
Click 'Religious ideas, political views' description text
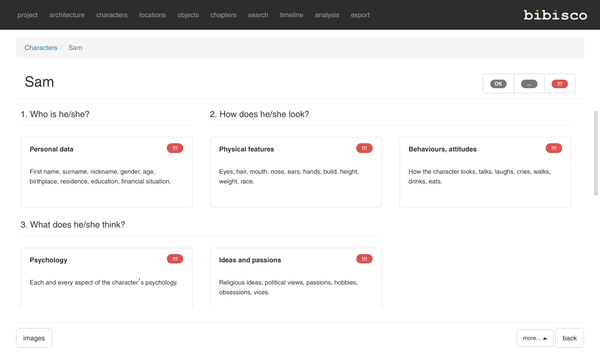pyautogui.click(x=289, y=287)
